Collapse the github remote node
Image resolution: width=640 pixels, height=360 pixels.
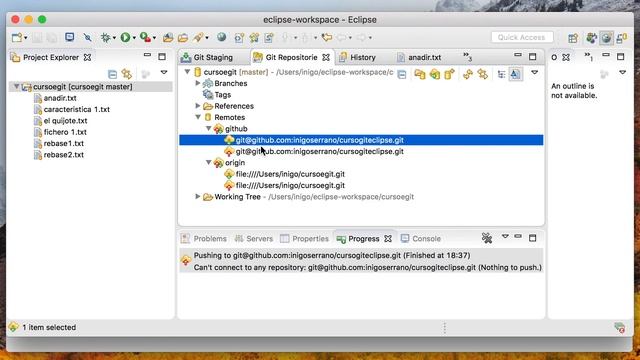[x=209, y=129]
